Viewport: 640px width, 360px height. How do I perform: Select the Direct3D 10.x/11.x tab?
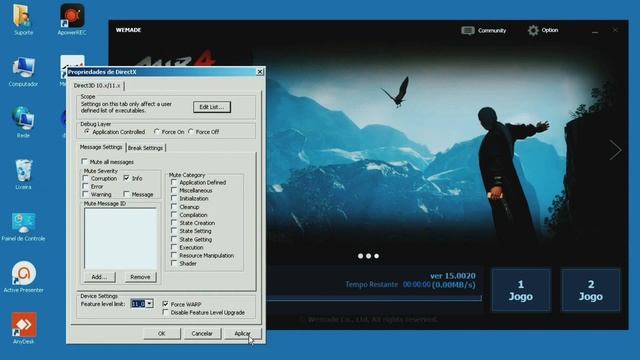tap(97, 86)
